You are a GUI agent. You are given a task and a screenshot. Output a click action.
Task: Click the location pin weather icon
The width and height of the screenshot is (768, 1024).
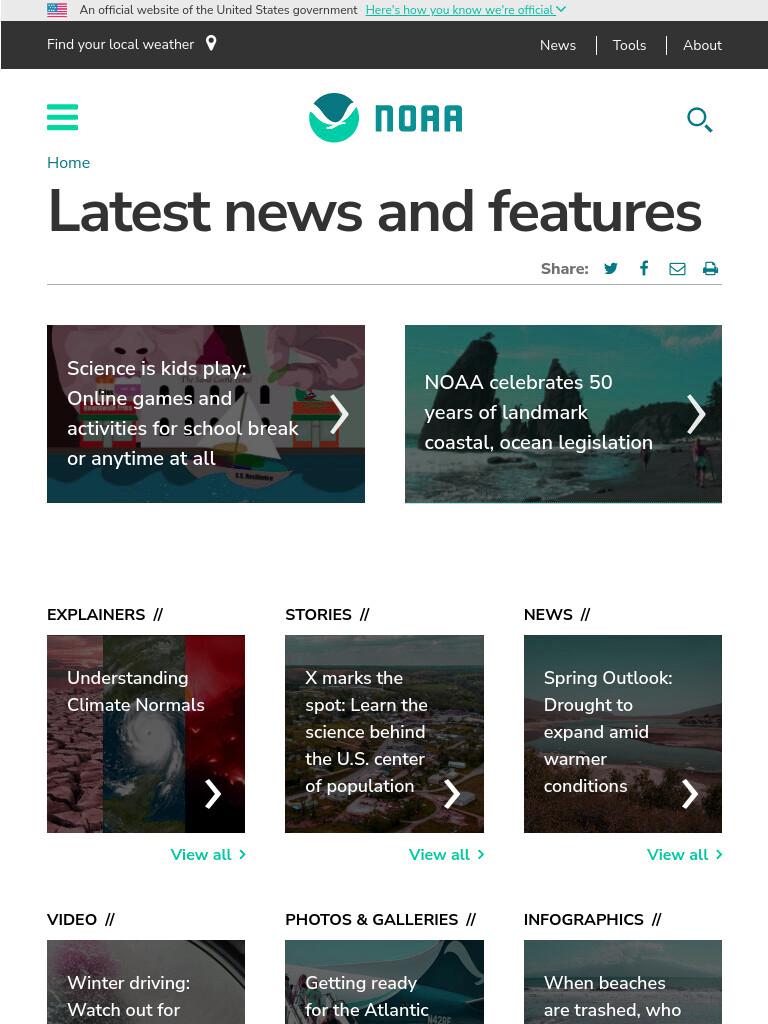click(211, 44)
